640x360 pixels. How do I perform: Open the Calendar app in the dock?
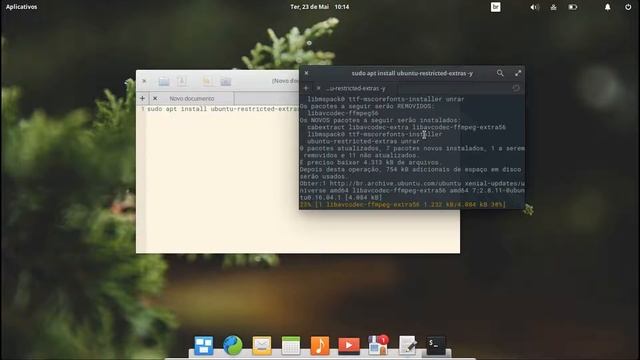(x=291, y=345)
